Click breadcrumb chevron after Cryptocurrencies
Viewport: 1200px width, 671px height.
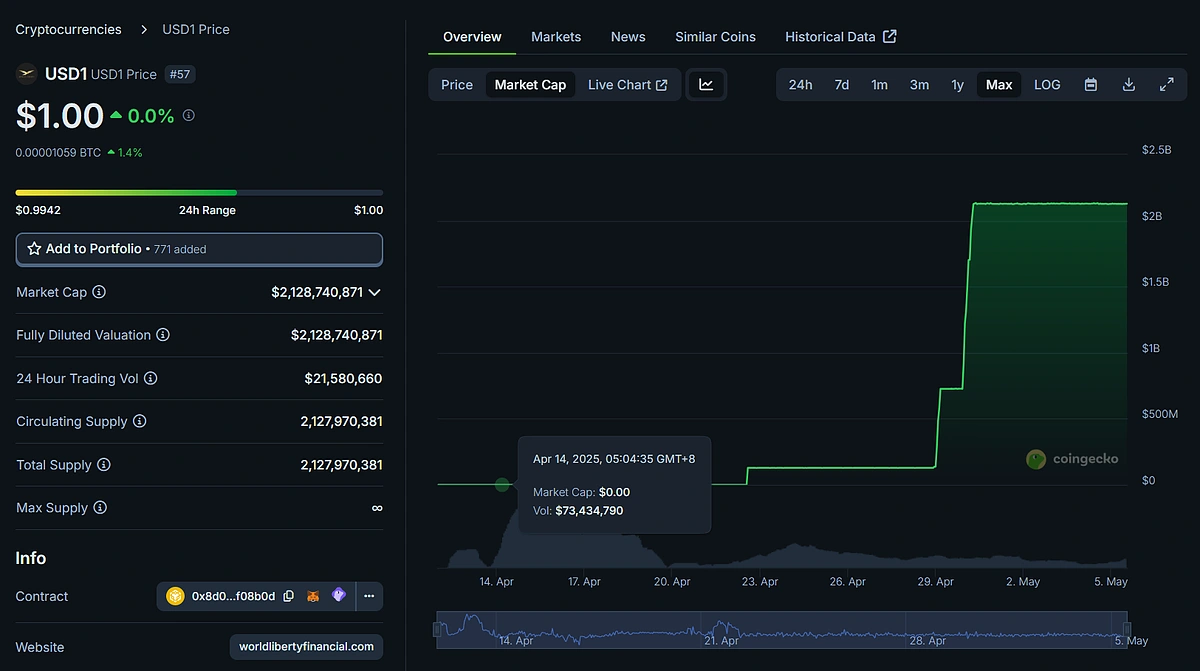[x=143, y=30]
